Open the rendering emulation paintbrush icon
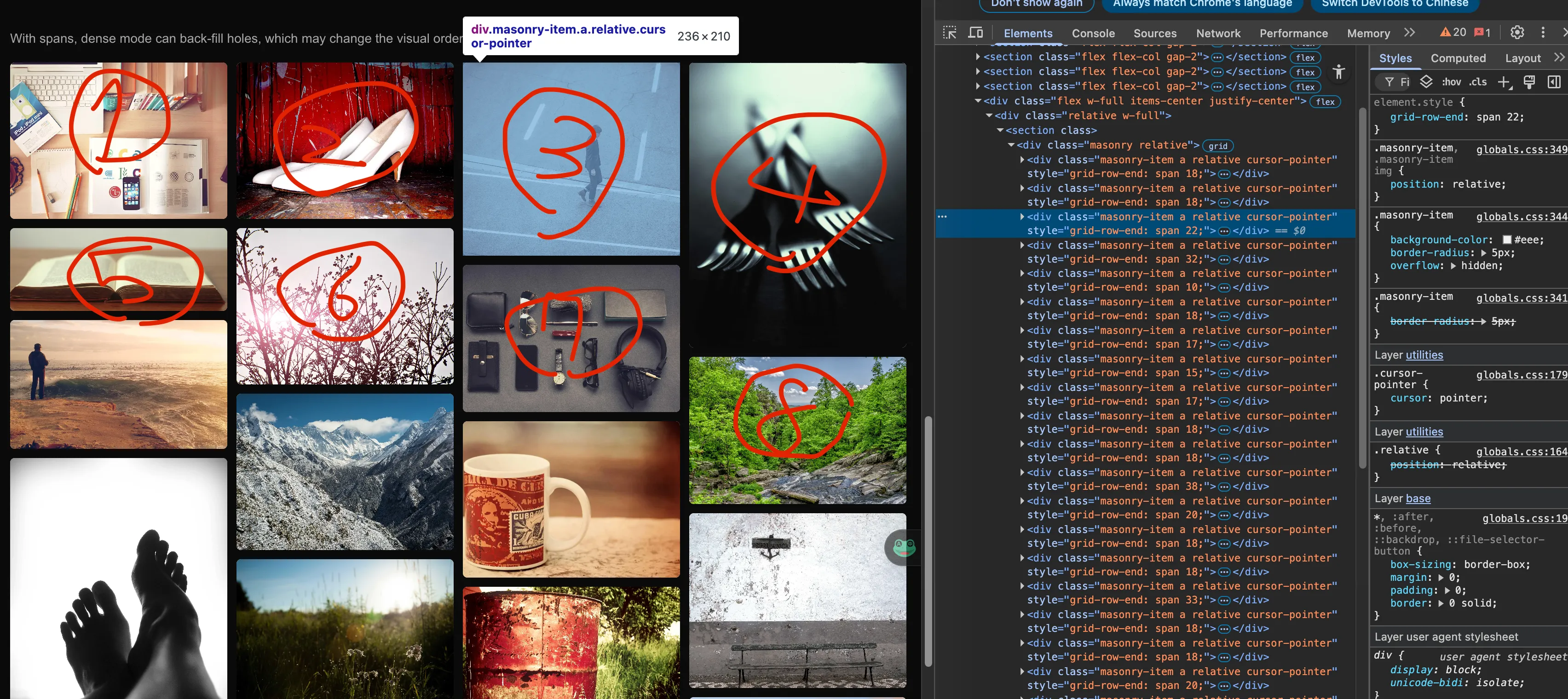Screen dimensions: 1568x699 pos(1528,82)
